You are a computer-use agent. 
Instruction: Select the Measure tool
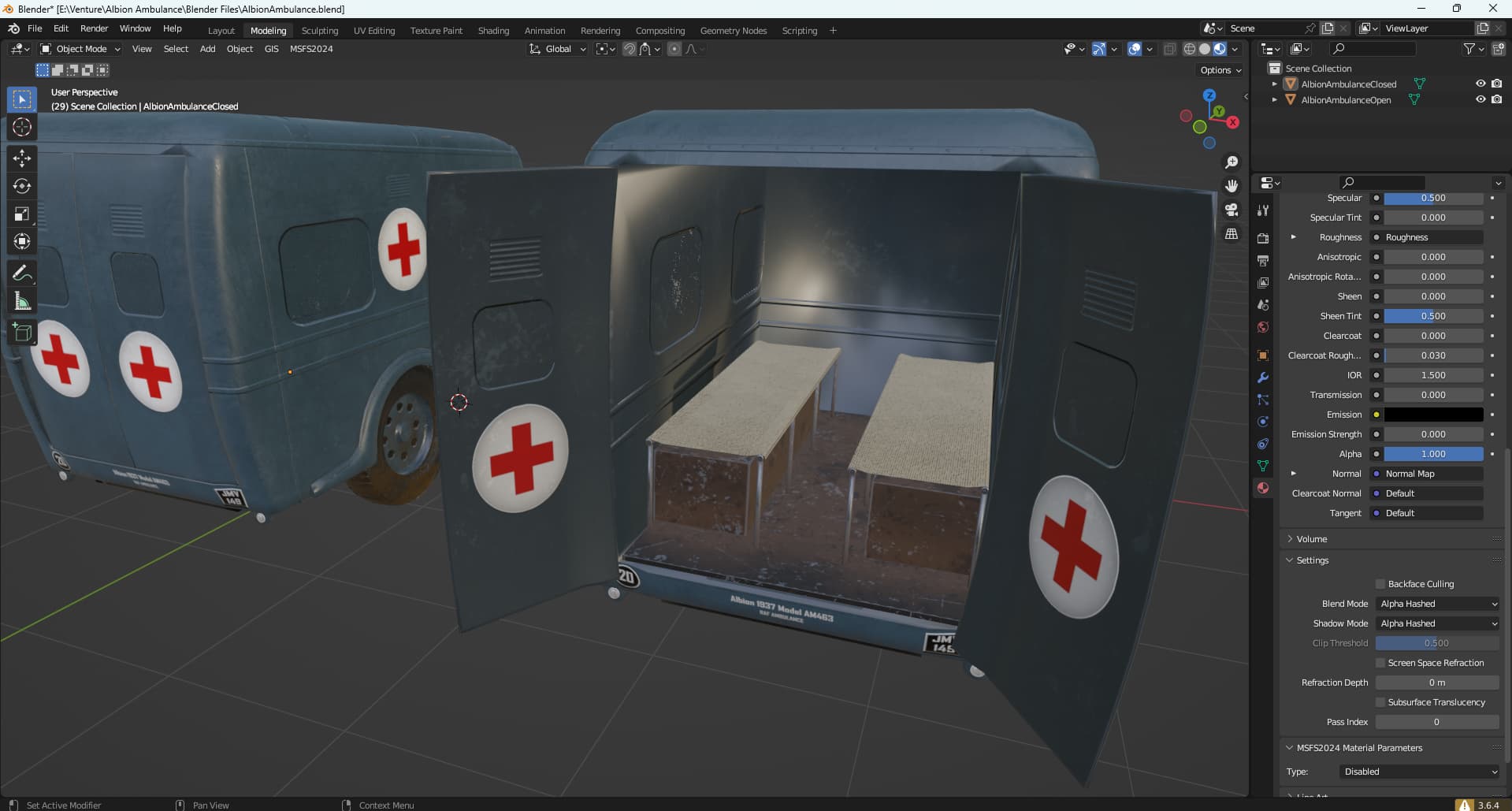tap(22, 301)
